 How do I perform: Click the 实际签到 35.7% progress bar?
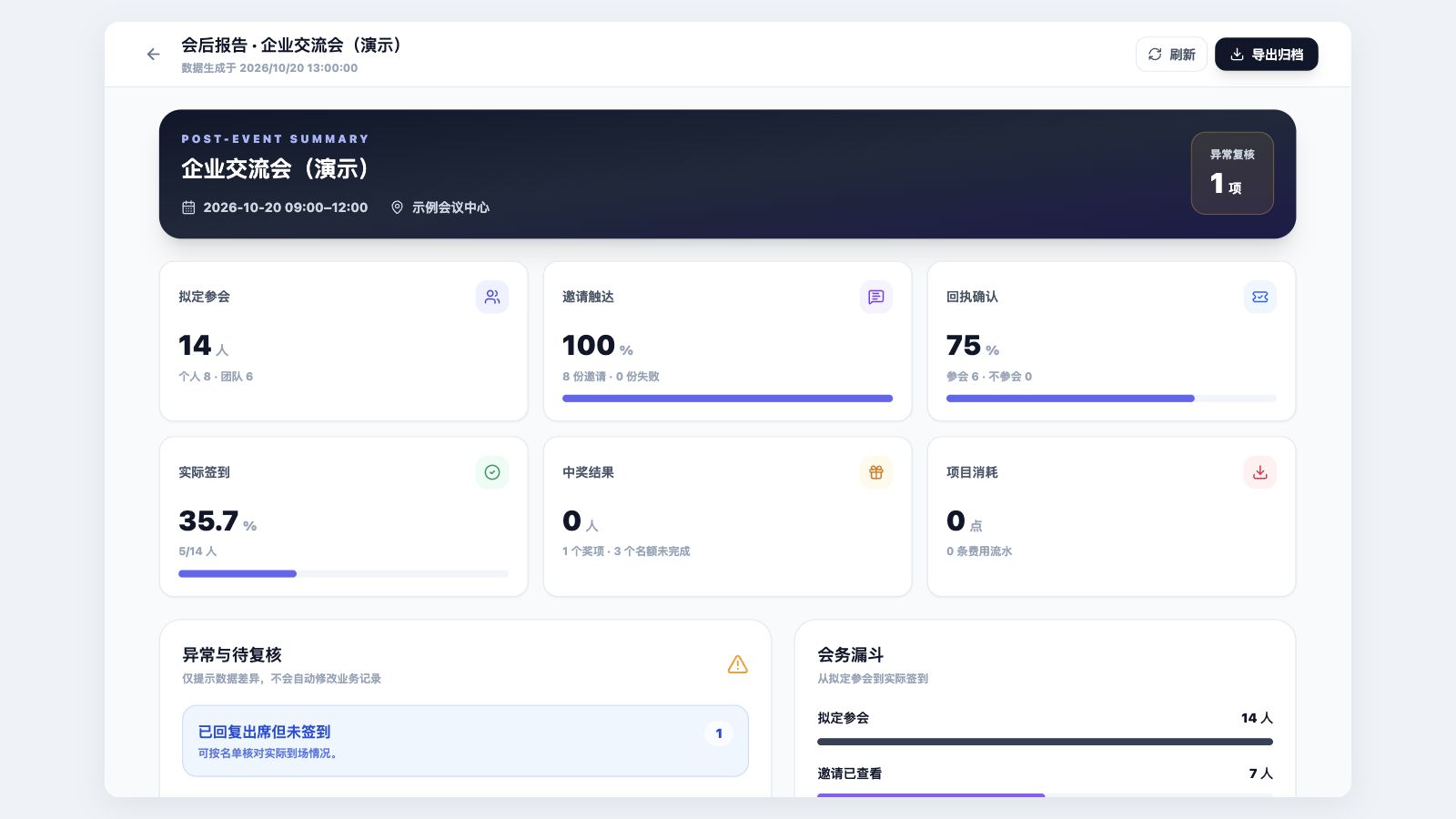tap(343, 574)
